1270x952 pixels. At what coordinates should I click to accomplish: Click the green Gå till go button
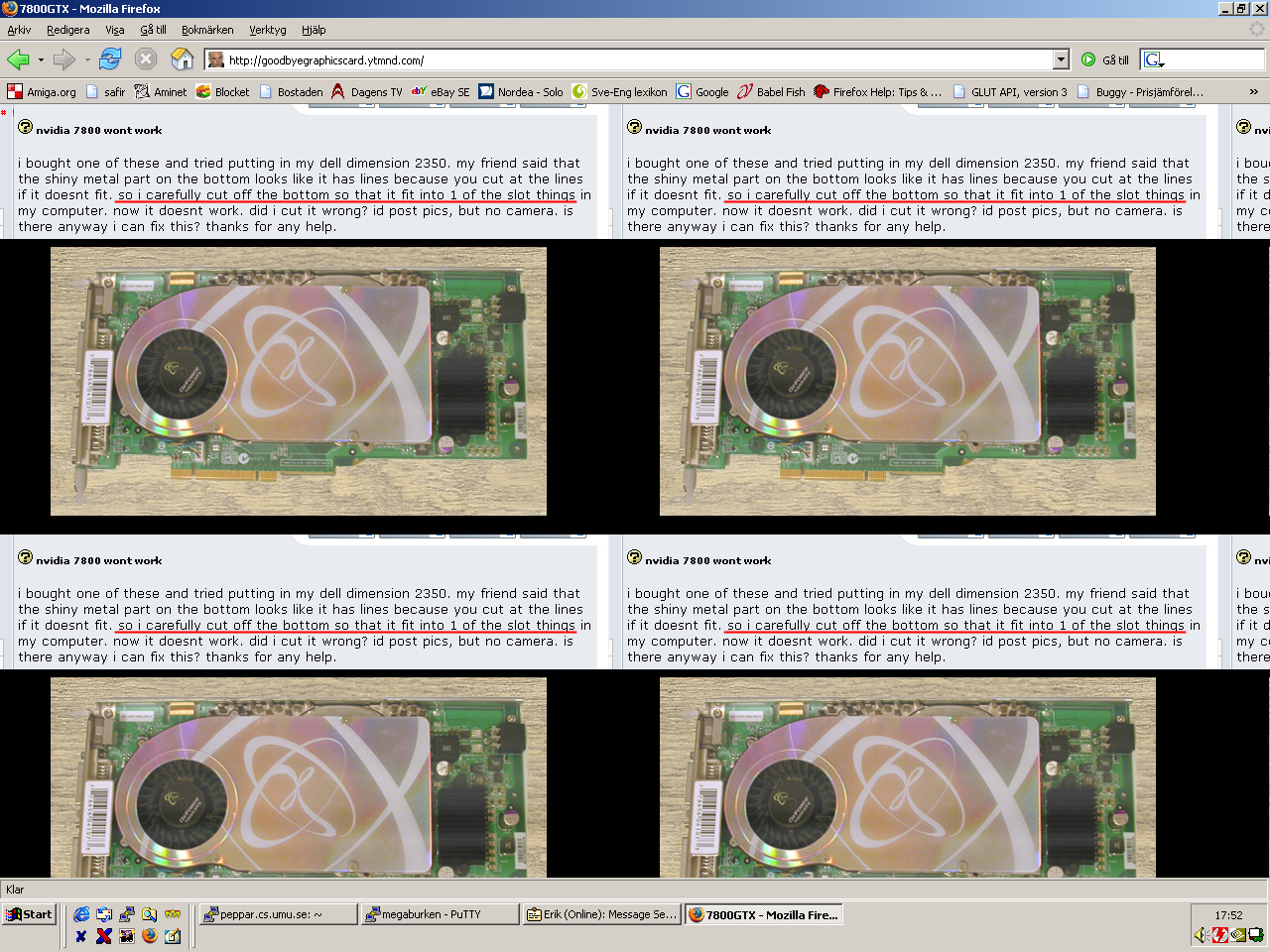pos(1105,59)
